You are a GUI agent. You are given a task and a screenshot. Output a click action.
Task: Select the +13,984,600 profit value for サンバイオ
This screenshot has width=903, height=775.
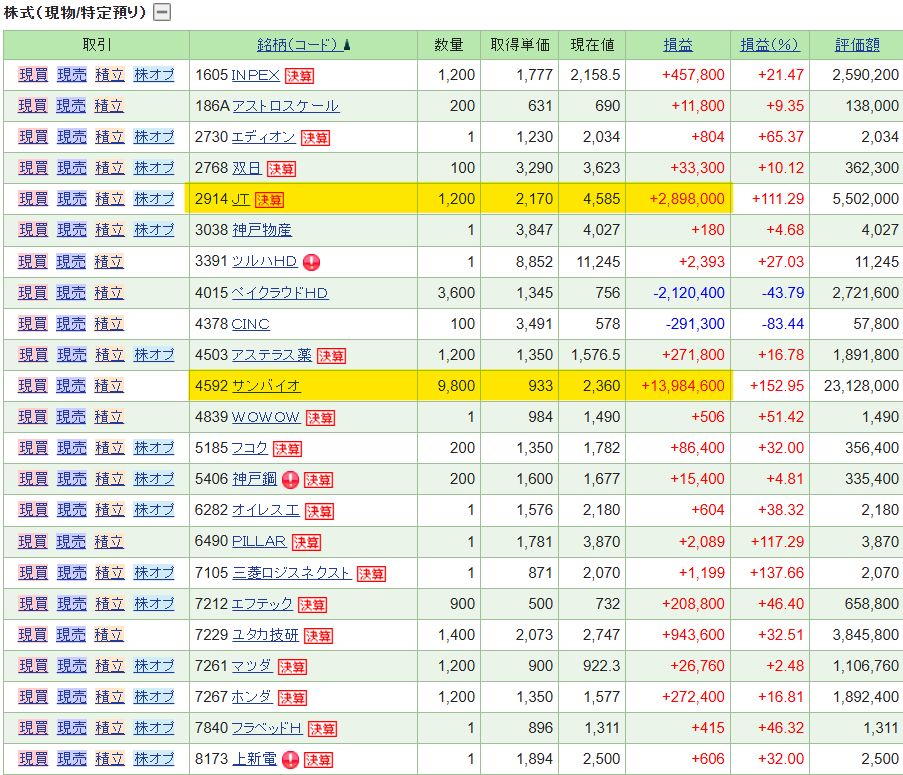click(682, 387)
